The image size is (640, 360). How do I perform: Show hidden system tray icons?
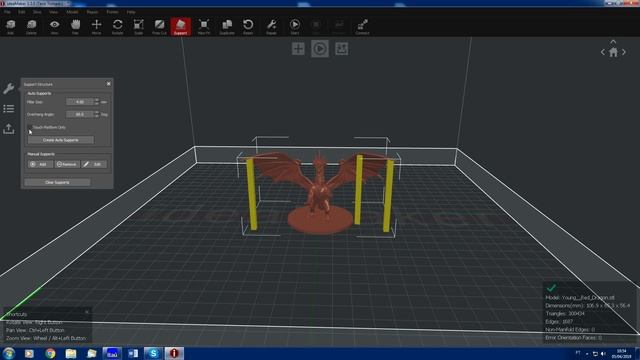(x=587, y=354)
